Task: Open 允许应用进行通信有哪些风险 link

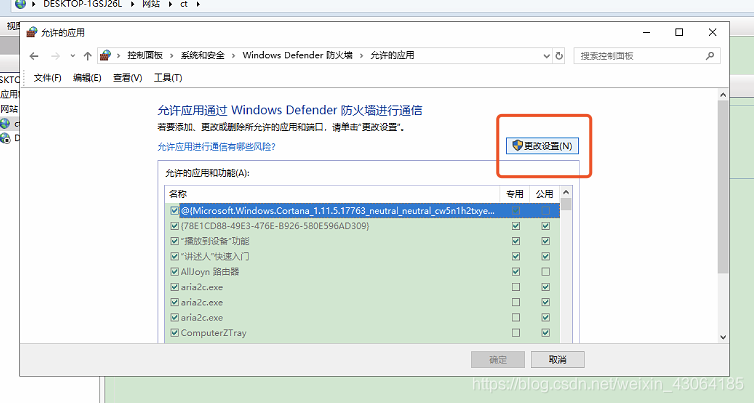Action: click(216, 147)
